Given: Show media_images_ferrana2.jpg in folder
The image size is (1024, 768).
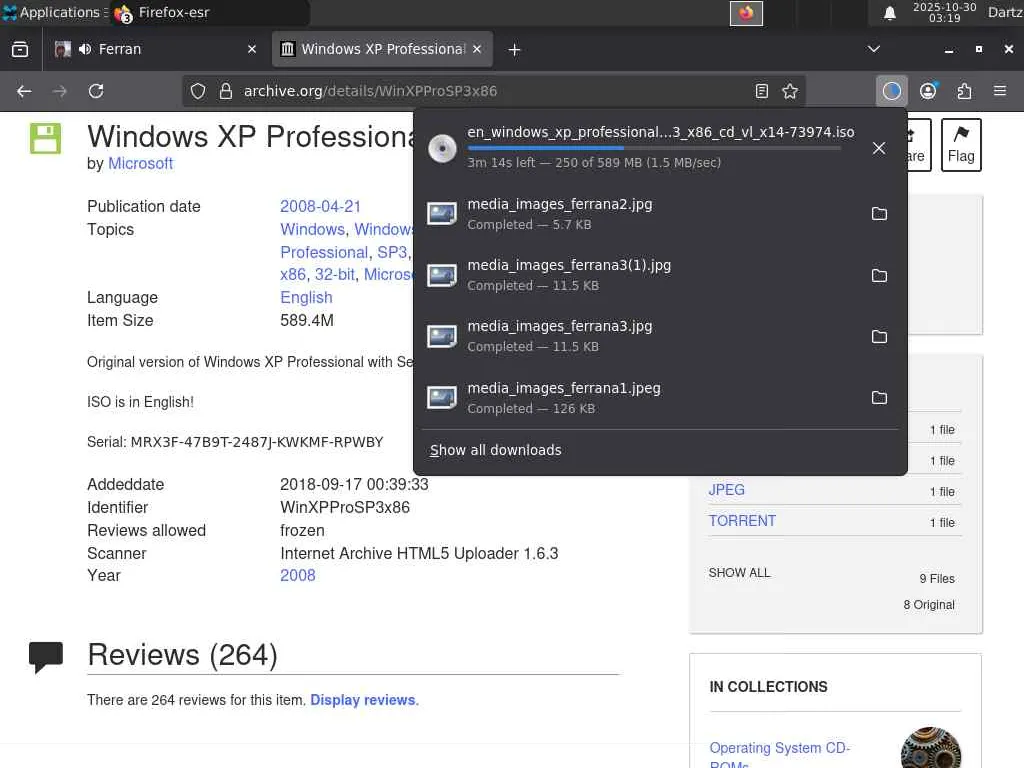Looking at the screenshot, I should 879,214.
